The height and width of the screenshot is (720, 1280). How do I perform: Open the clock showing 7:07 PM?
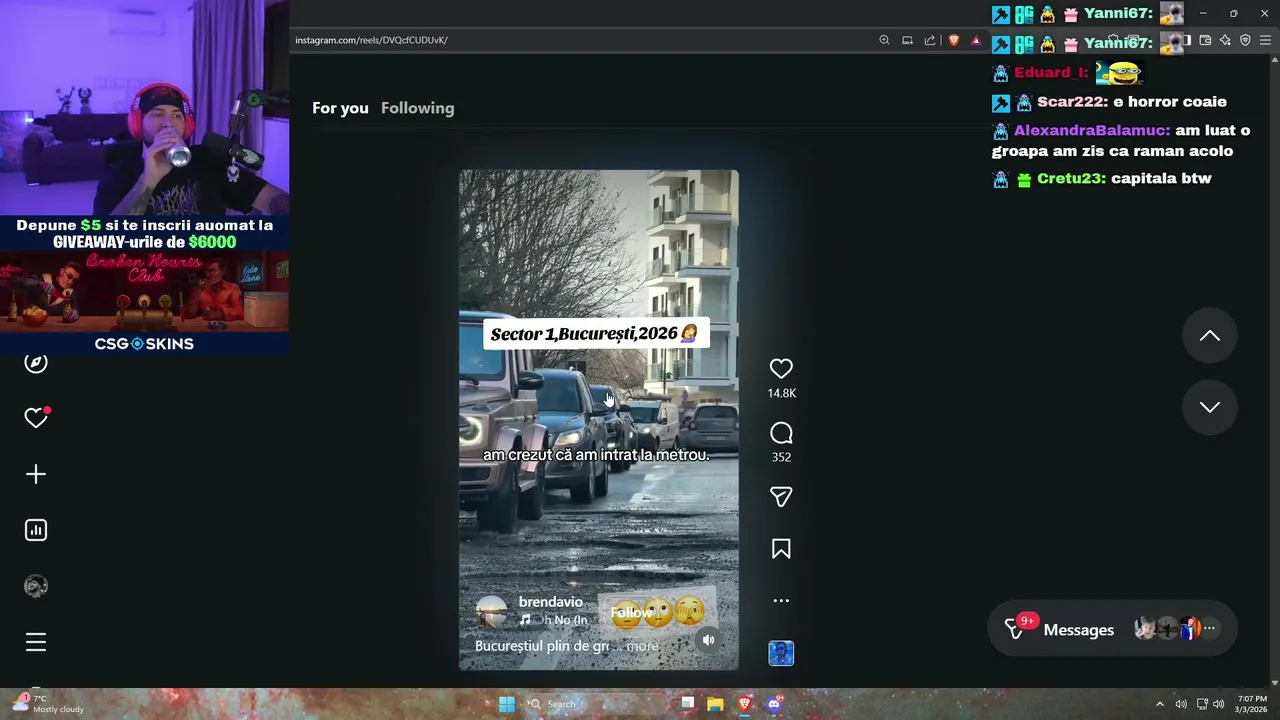[1252, 704]
